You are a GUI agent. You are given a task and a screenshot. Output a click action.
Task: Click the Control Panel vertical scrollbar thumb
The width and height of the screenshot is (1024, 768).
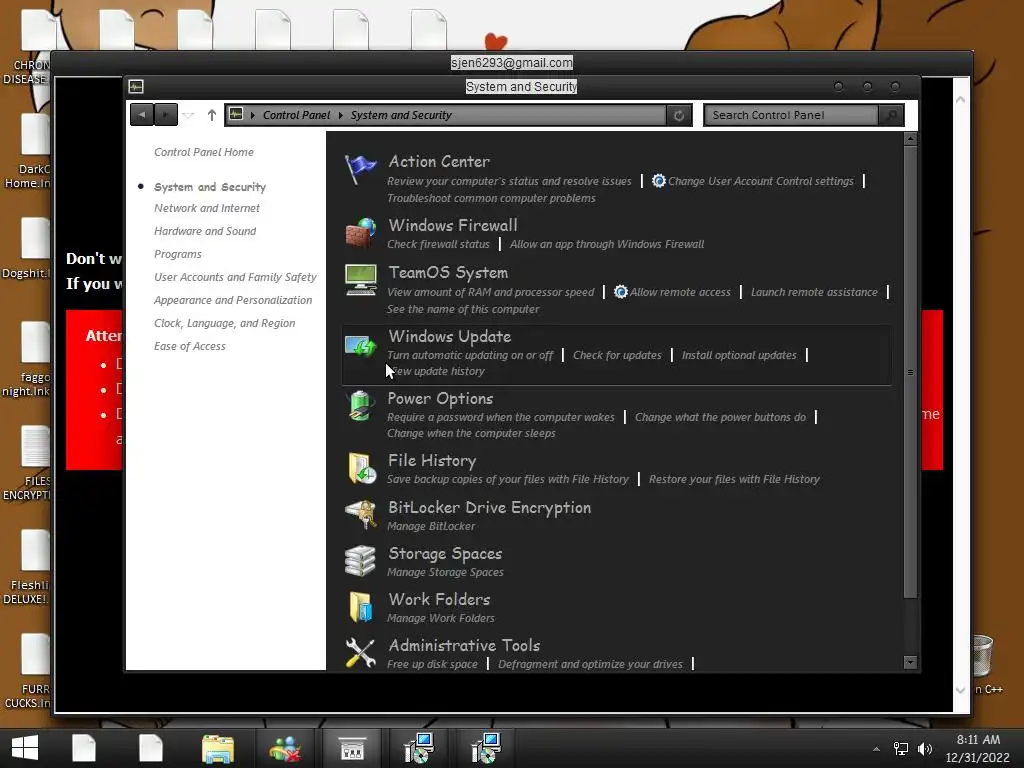(910, 372)
